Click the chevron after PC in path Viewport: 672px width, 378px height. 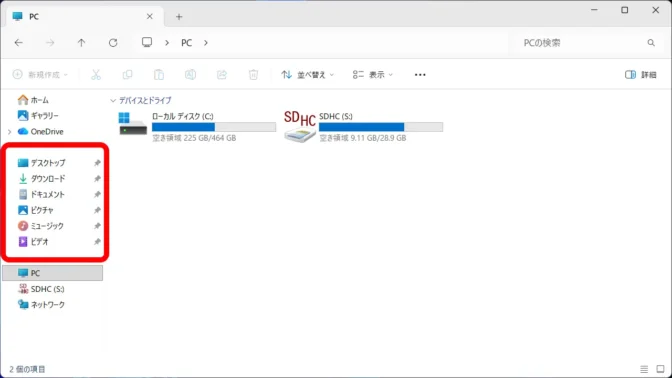pos(206,43)
